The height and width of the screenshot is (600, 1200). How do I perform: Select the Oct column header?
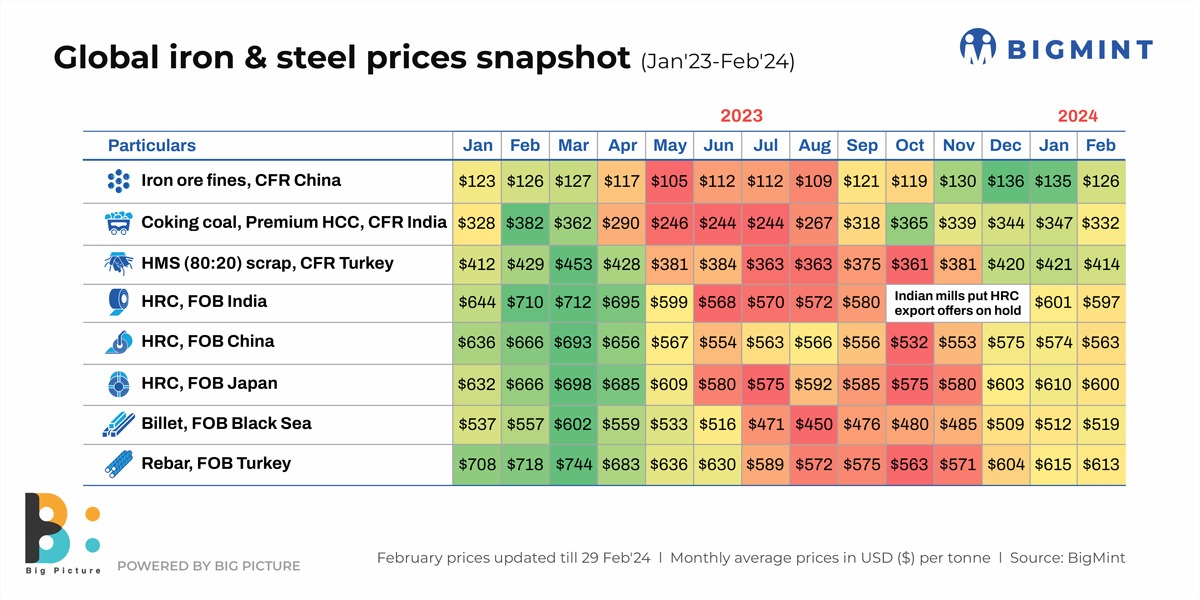click(910, 146)
